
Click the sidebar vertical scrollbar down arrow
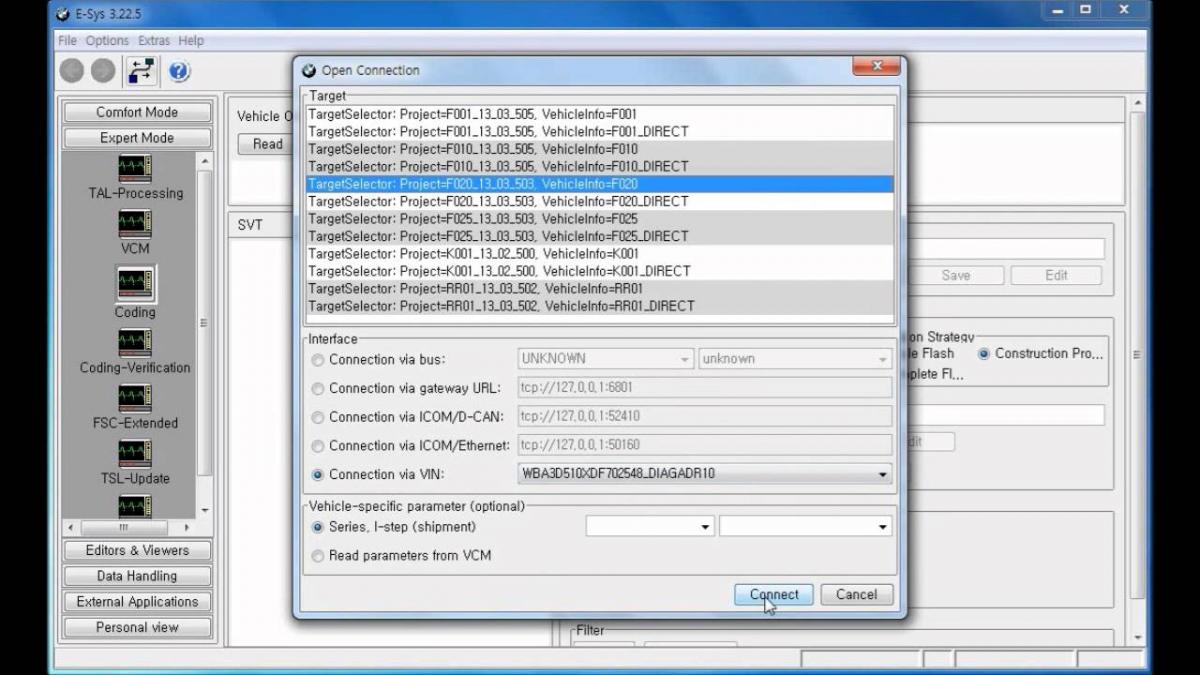205,511
